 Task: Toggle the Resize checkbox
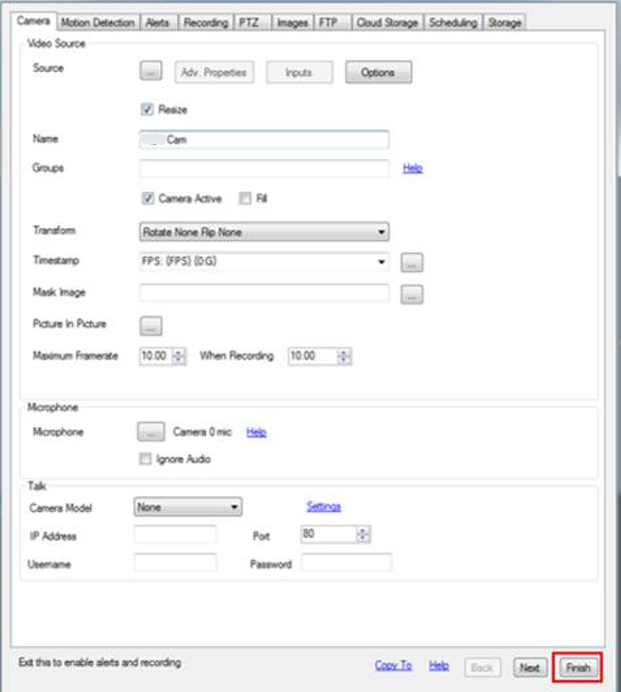pos(148,109)
